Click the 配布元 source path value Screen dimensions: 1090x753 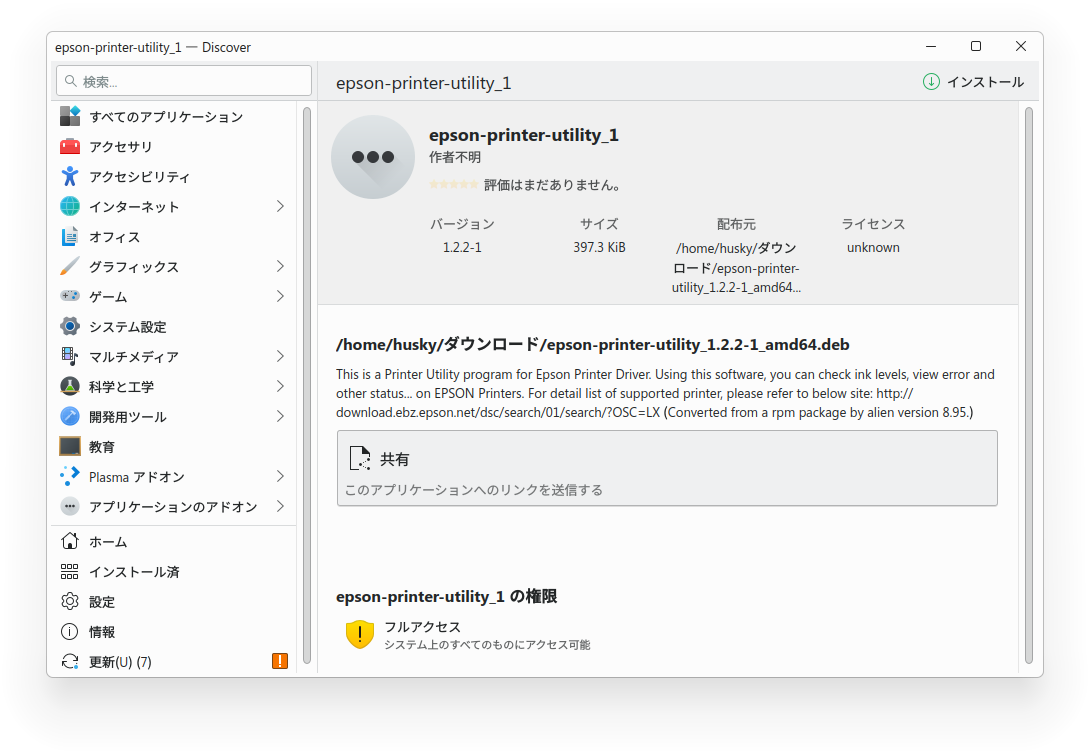735,268
